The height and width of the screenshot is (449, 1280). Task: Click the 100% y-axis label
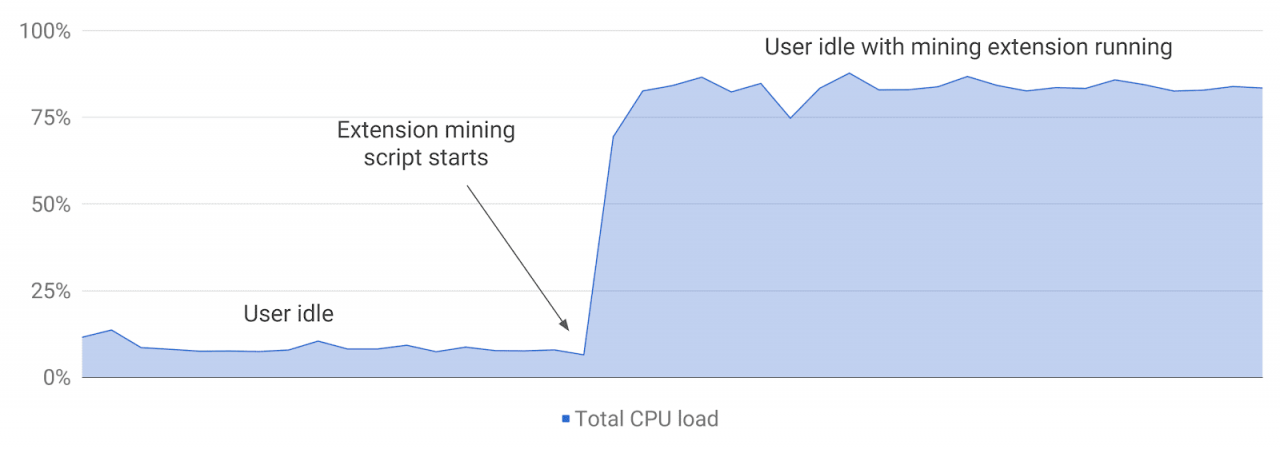click(x=45, y=31)
